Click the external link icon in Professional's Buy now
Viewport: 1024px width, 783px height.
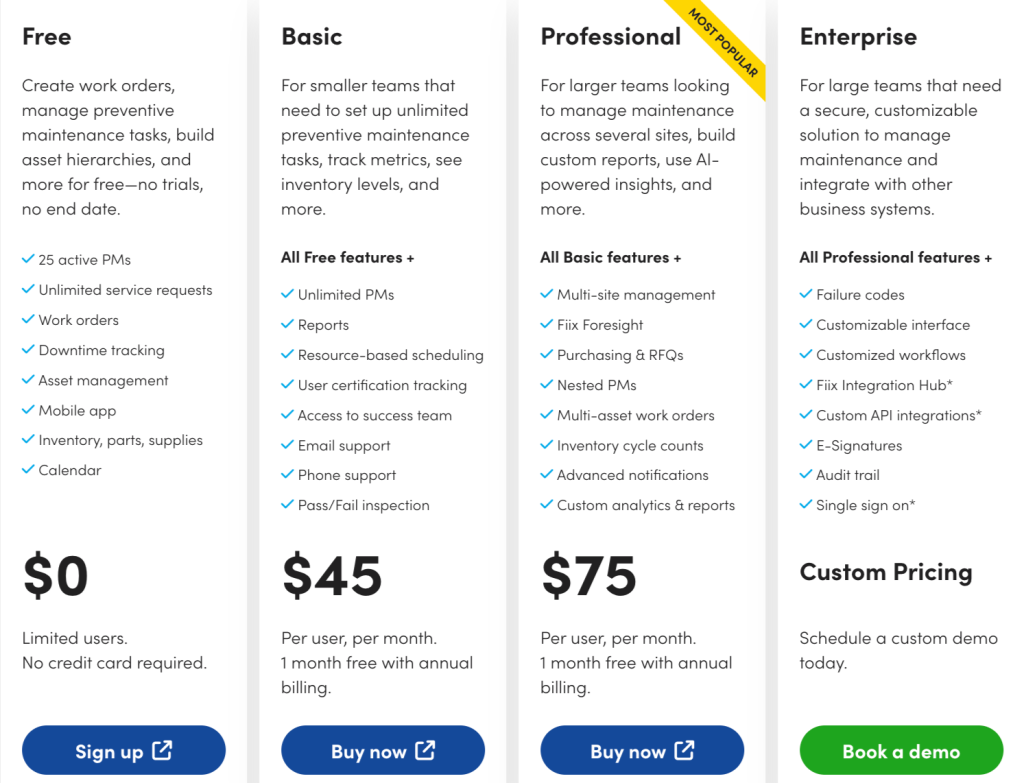[x=685, y=750]
